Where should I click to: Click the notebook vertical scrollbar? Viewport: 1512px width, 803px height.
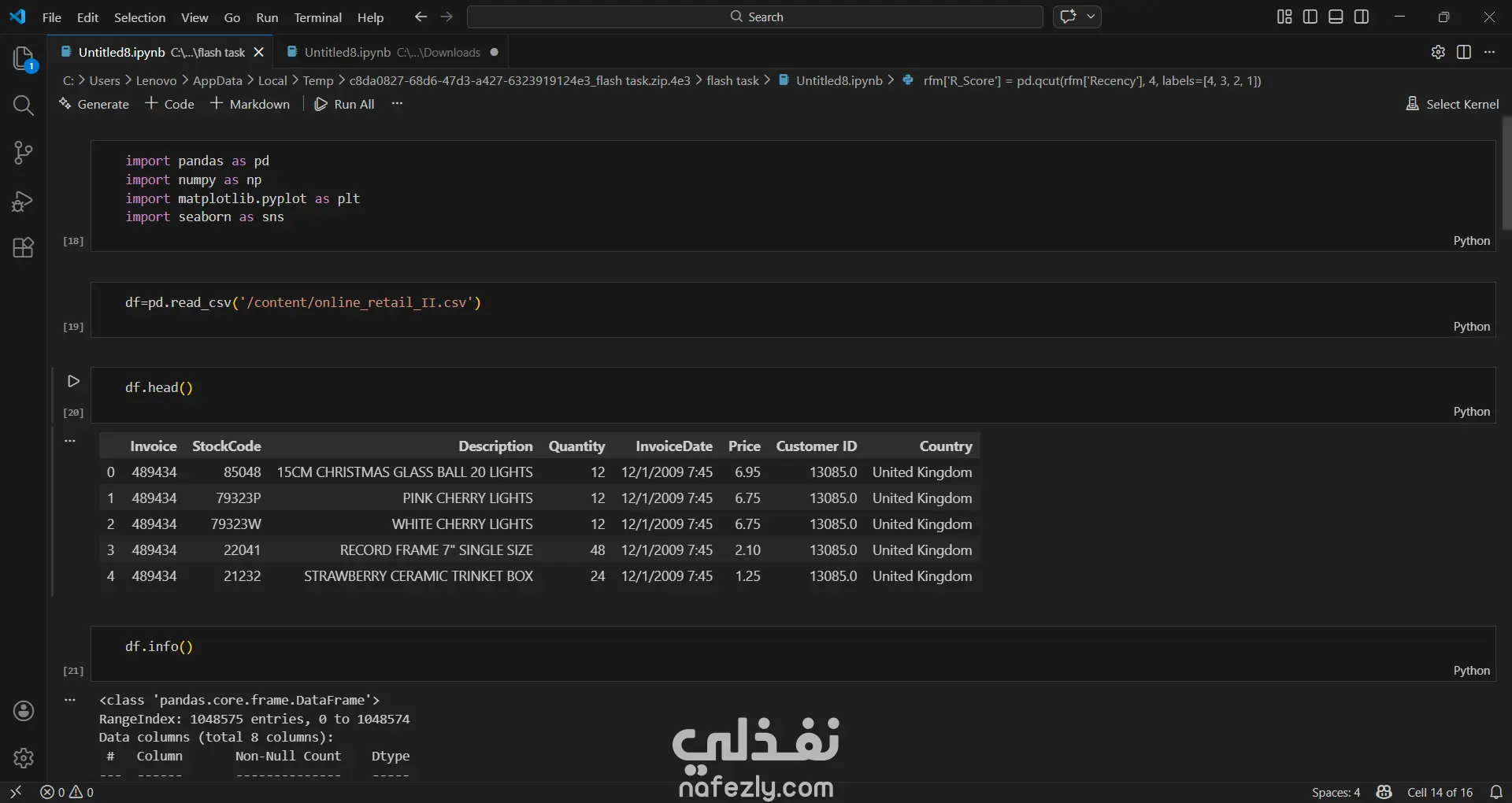[1506, 173]
